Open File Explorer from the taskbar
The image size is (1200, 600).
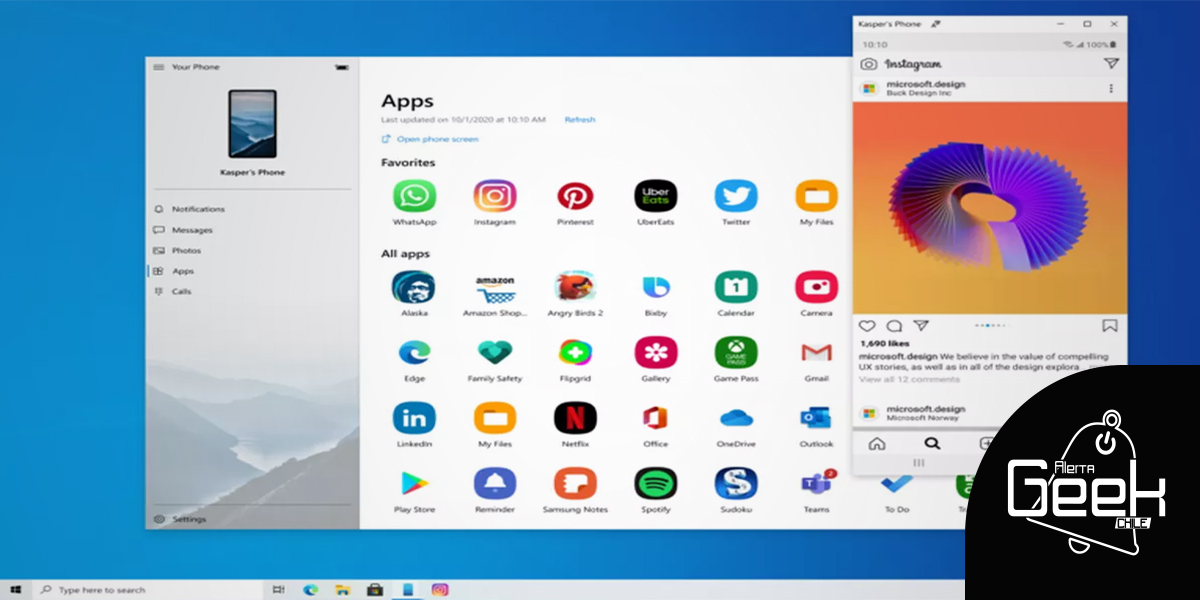coord(343,590)
